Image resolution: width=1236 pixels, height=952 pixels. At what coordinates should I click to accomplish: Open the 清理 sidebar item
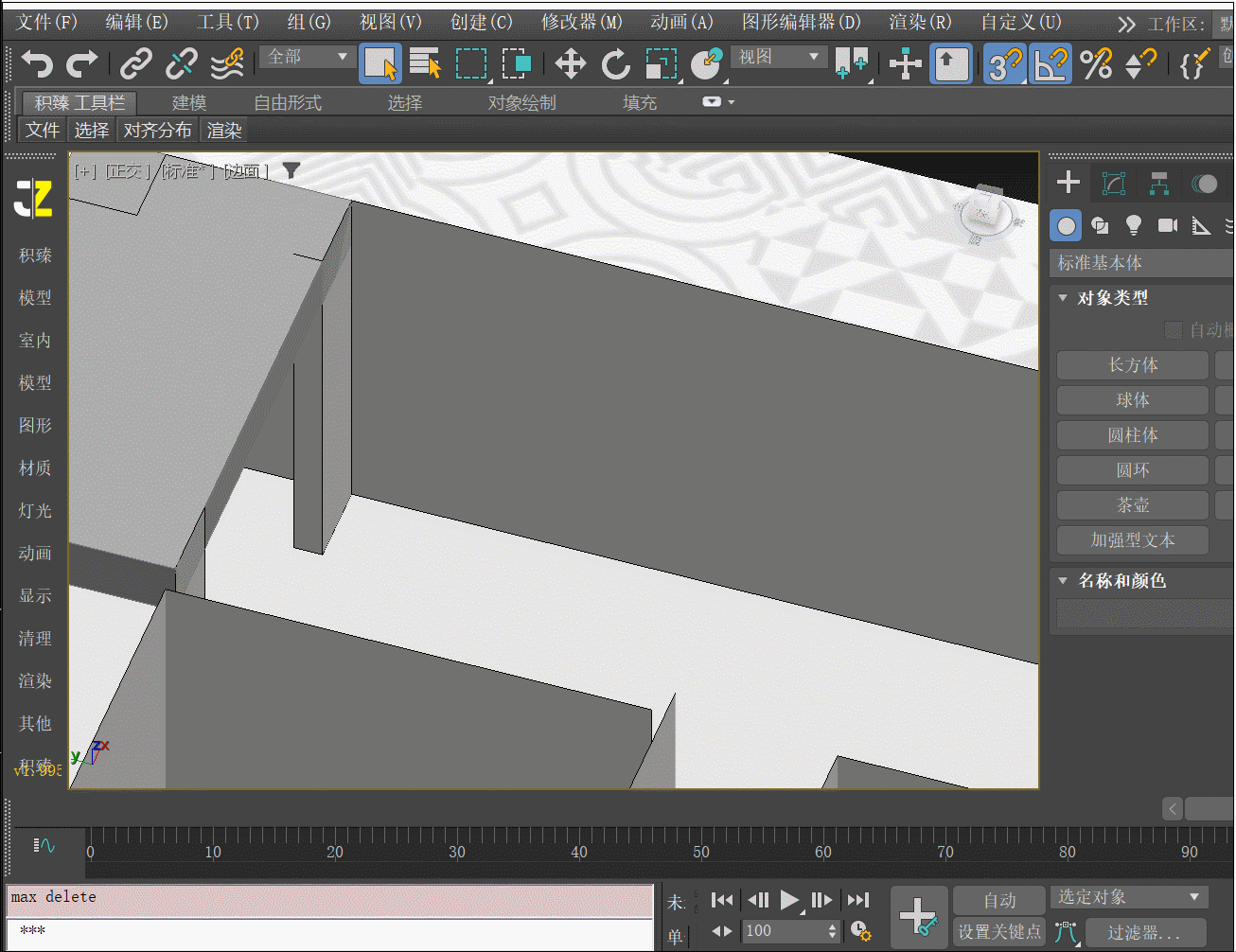(x=35, y=639)
